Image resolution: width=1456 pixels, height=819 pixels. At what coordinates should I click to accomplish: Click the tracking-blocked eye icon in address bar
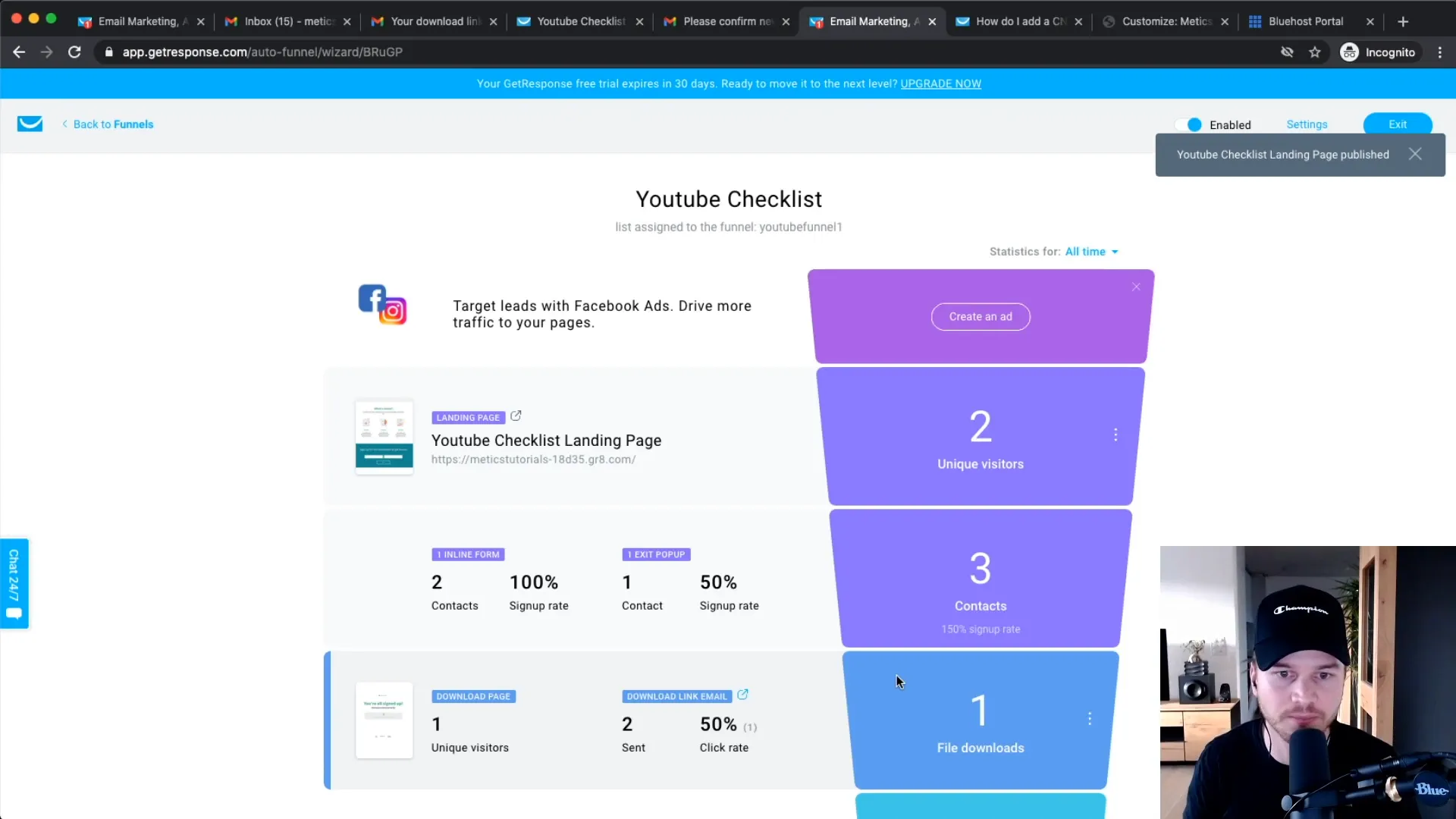[1287, 52]
